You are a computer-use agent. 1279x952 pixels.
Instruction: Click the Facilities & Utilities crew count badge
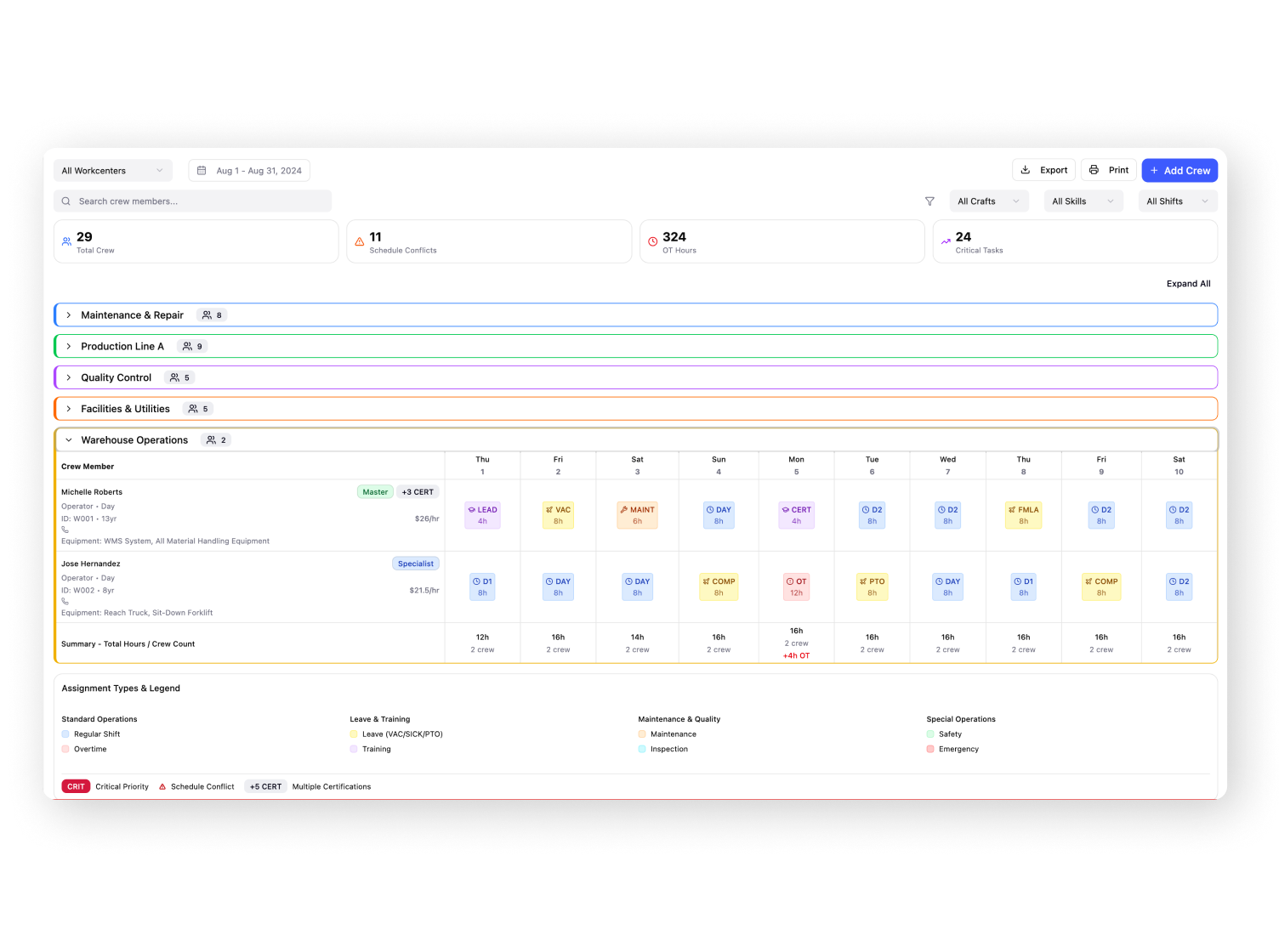tap(198, 409)
